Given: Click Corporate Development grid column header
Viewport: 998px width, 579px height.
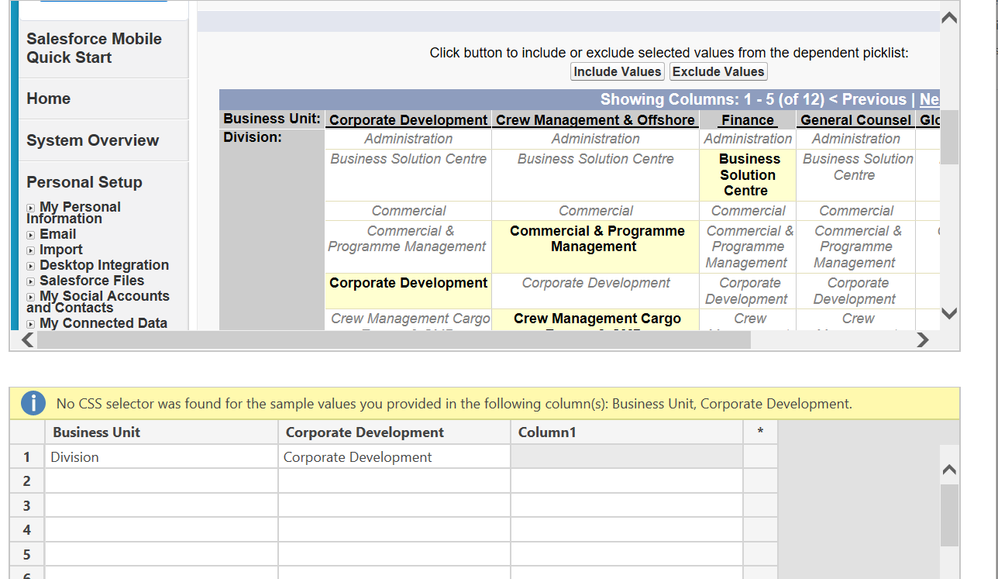Looking at the screenshot, I should coord(394,432).
